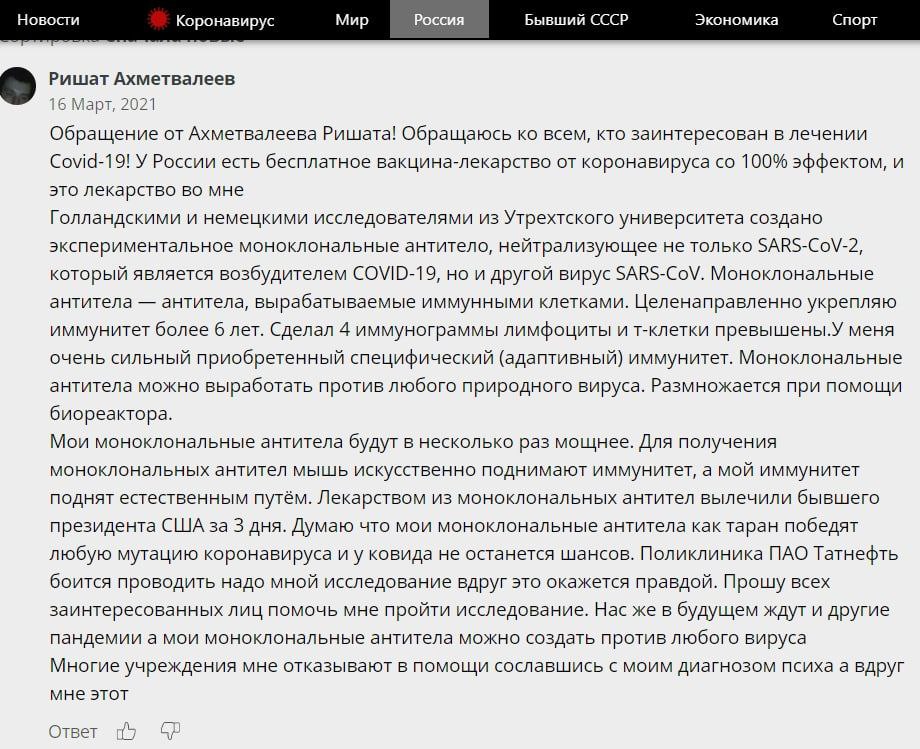Open the Новости section
Viewport: 920px width, 749px height.
click(48, 20)
